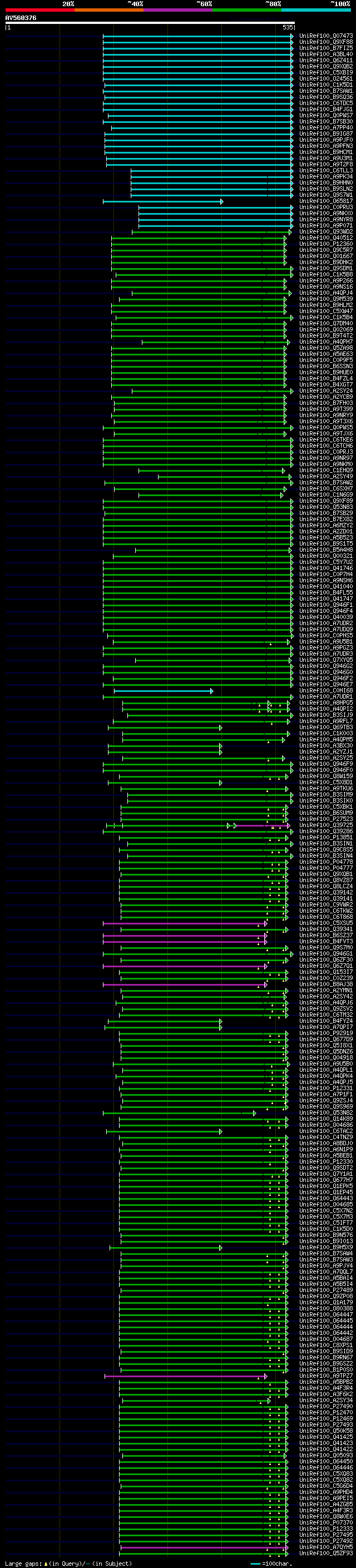Viewport: 356px width, 1568px height.
Task: Open hit UniRef100_B4FJG1
Action: 326,110
